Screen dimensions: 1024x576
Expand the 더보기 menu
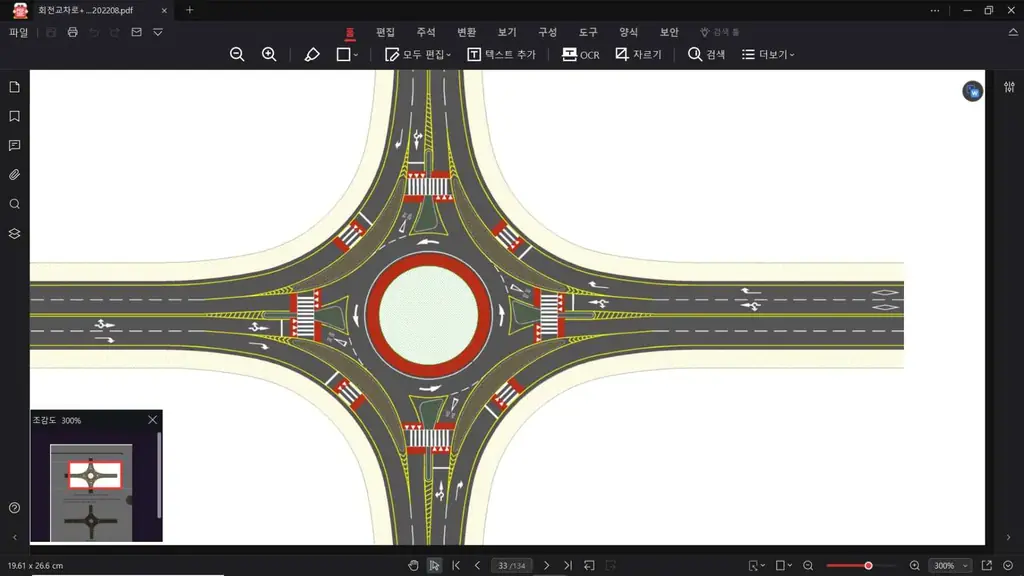click(768, 55)
